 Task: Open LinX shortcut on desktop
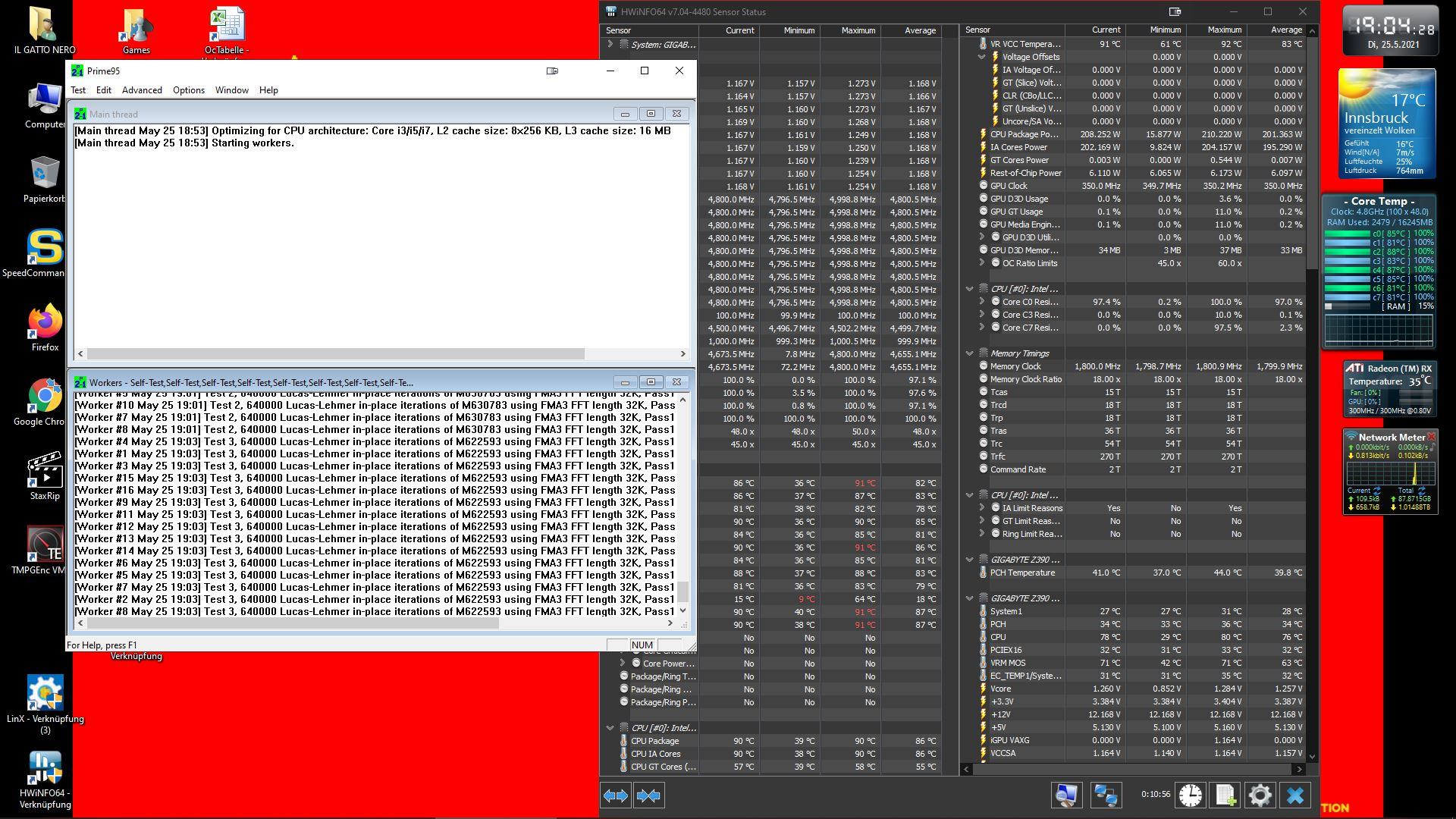45,704
